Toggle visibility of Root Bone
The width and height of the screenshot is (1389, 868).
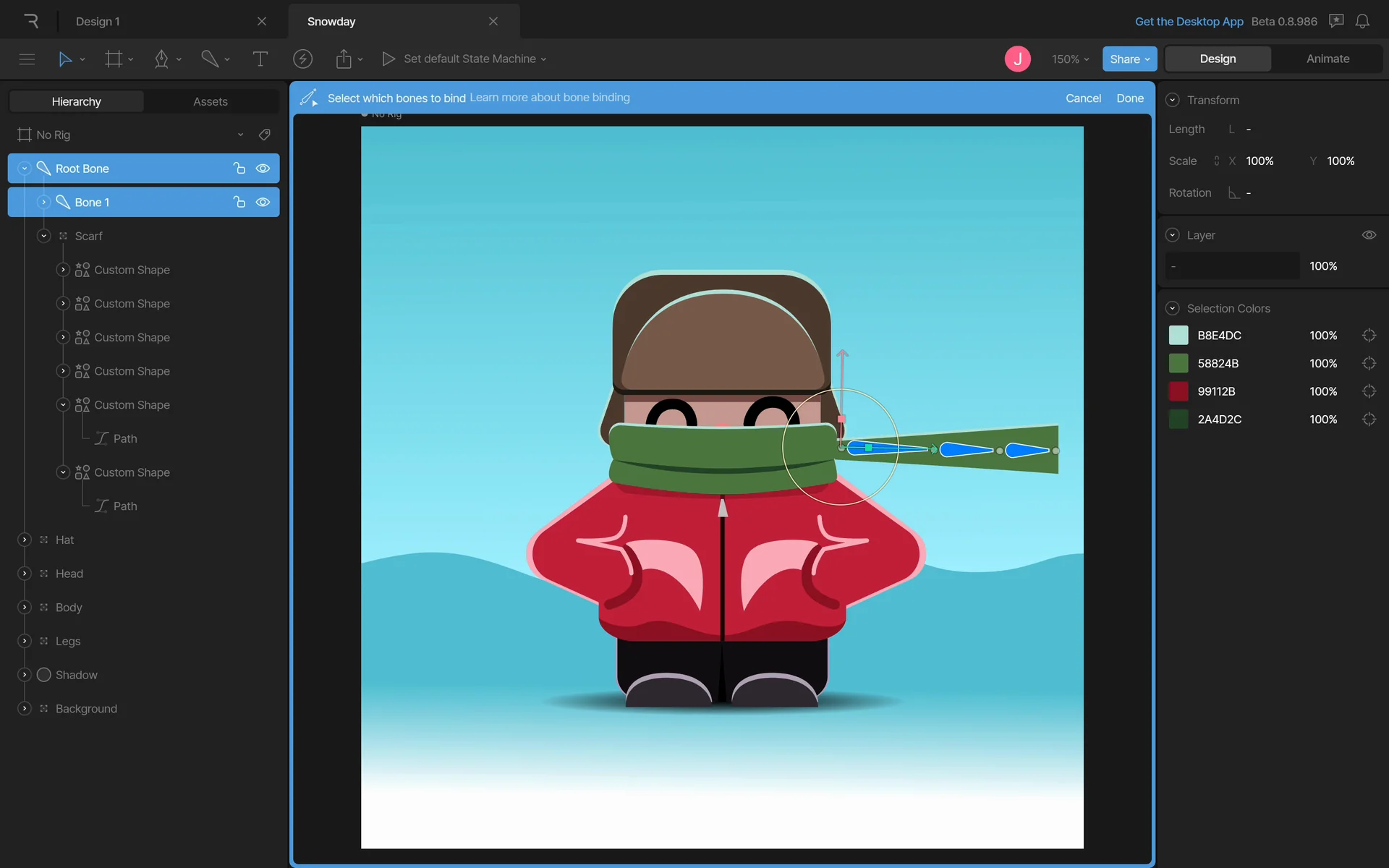click(263, 169)
